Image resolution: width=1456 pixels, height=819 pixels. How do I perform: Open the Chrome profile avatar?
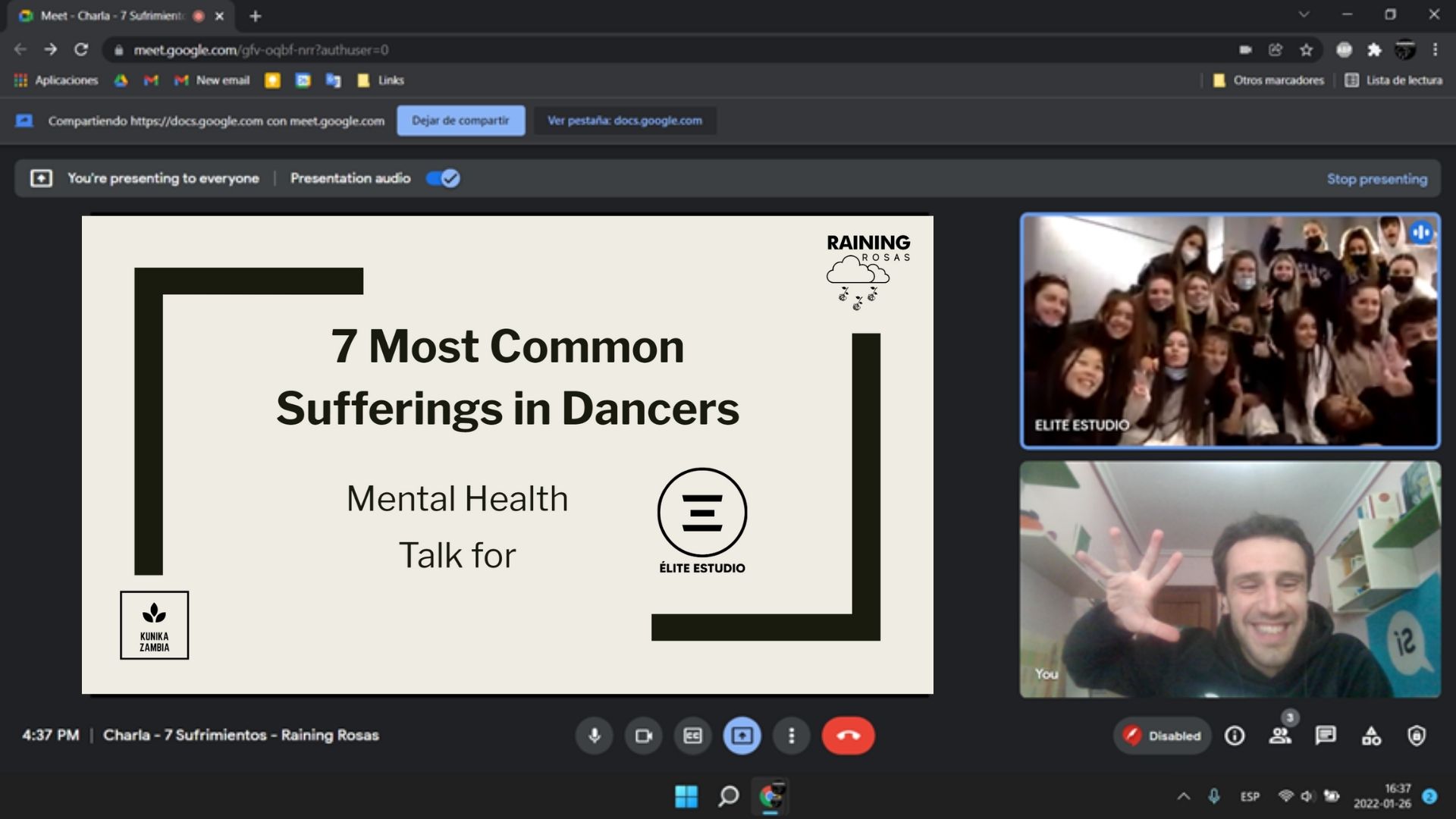click(x=1404, y=50)
